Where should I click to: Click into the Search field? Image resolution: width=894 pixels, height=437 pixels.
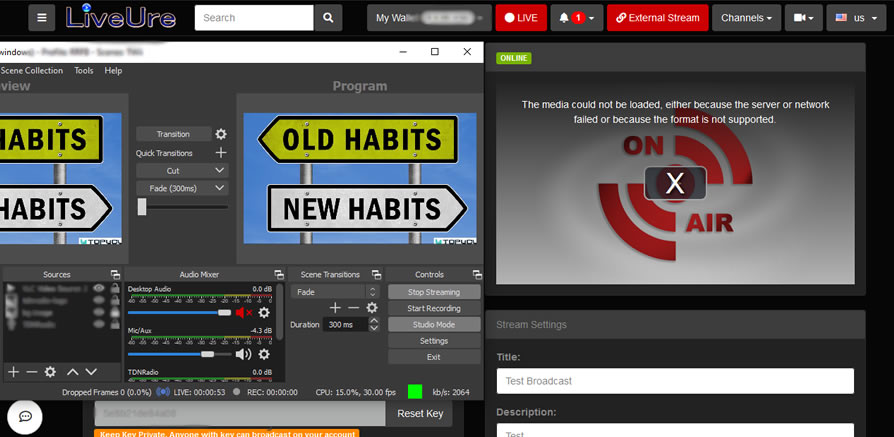[254, 18]
